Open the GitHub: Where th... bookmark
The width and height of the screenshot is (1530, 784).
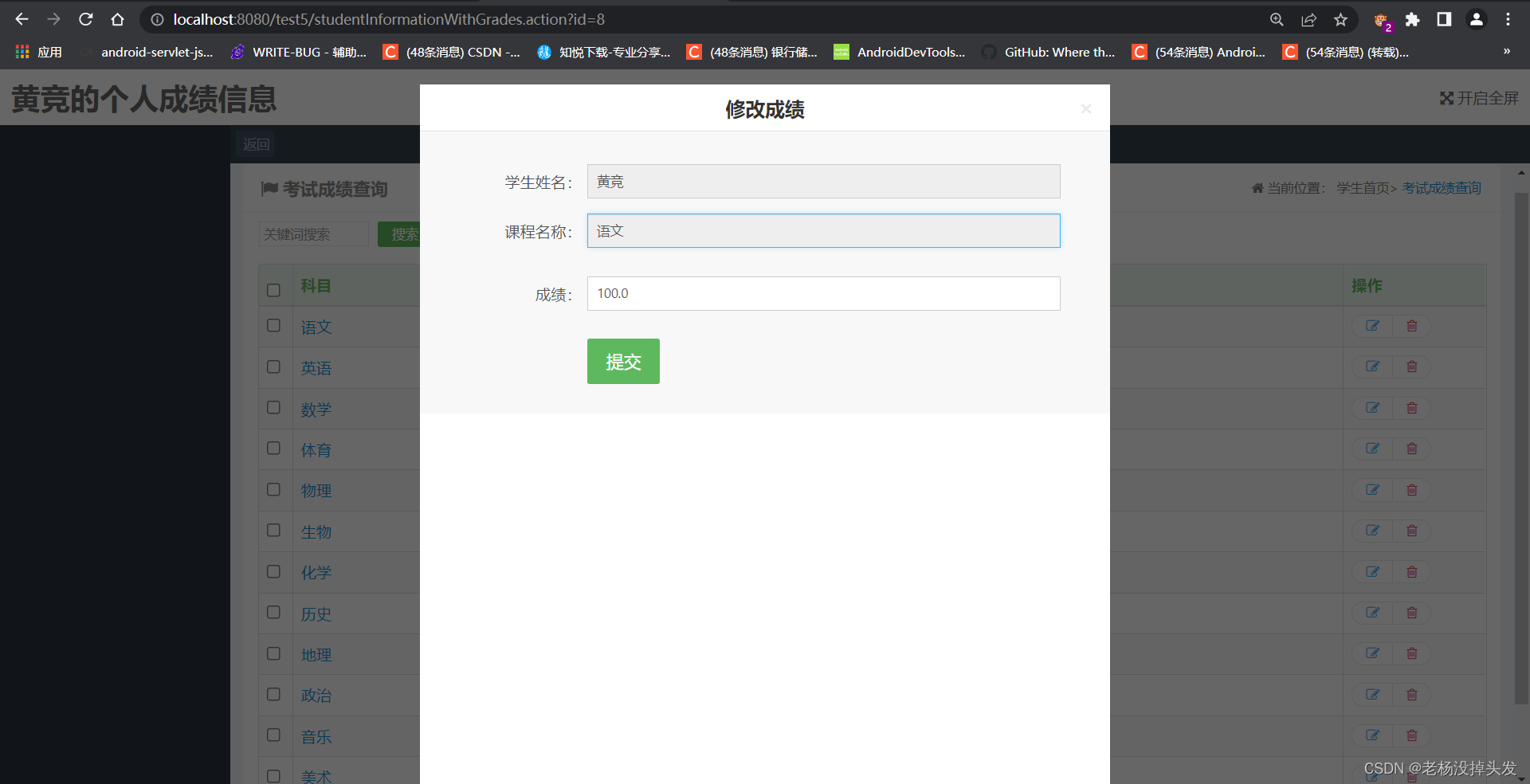1048,52
